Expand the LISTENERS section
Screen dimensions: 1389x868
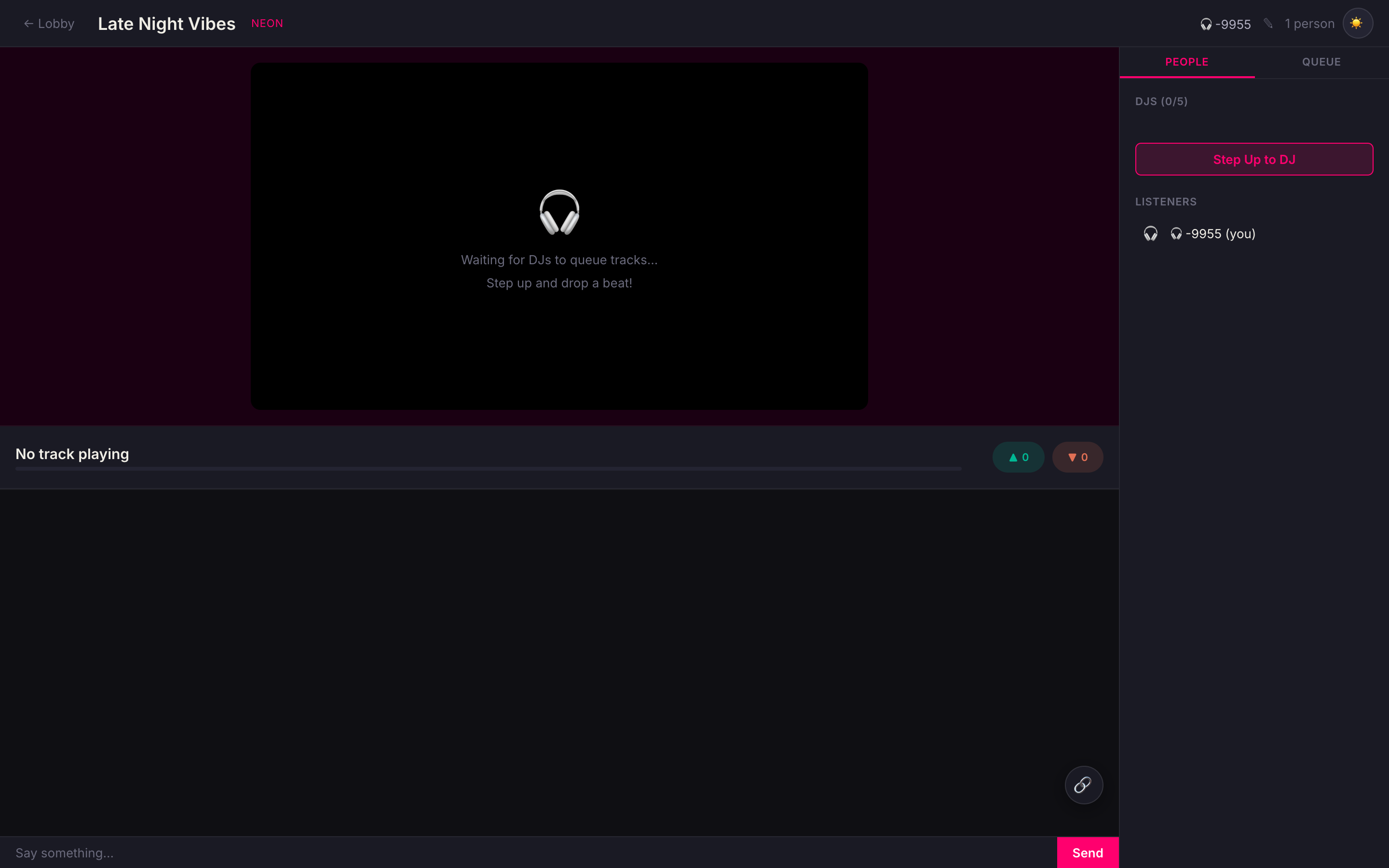[x=1166, y=202]
